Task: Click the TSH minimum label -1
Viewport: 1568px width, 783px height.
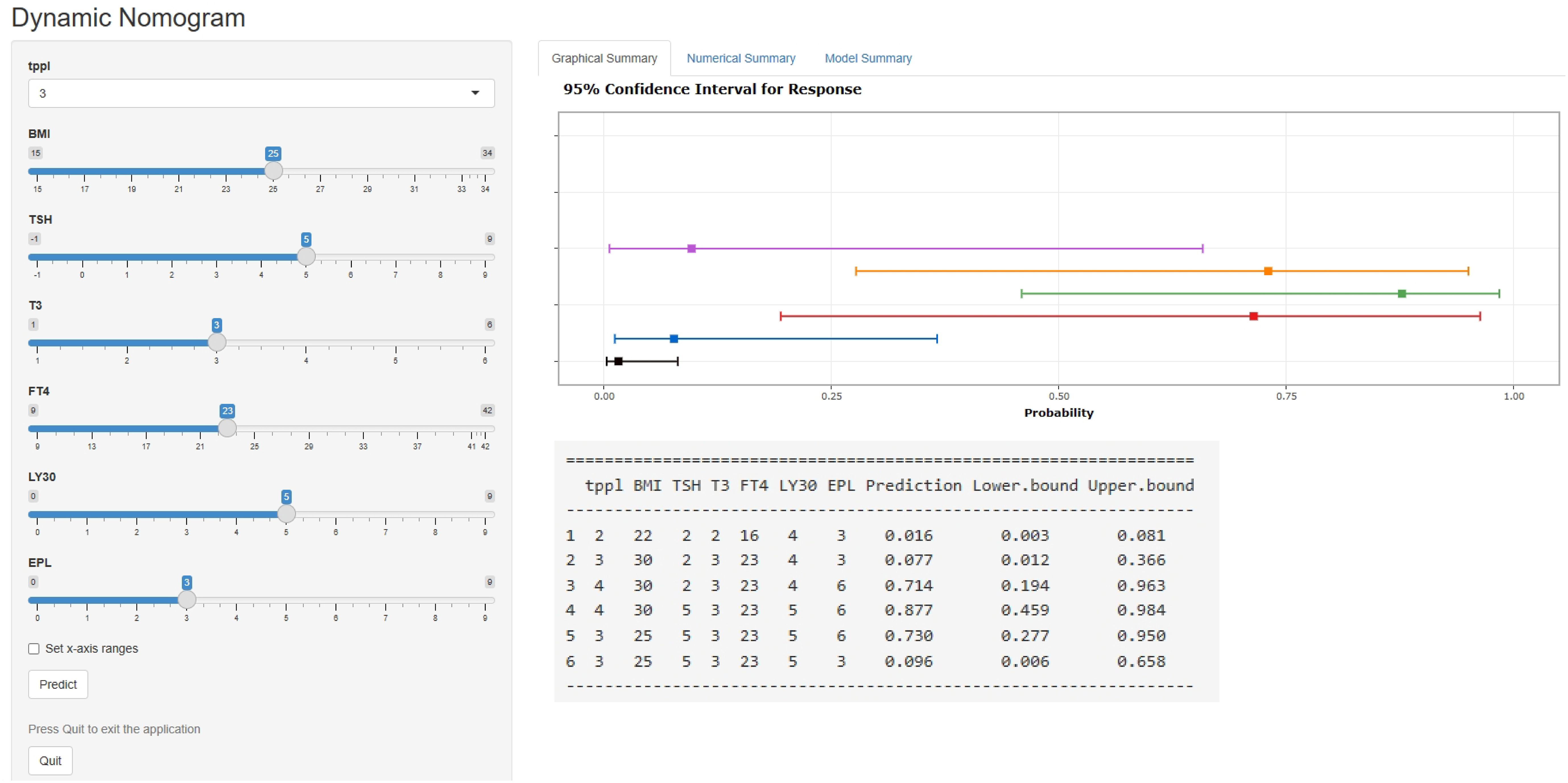Action: point(35,239)
